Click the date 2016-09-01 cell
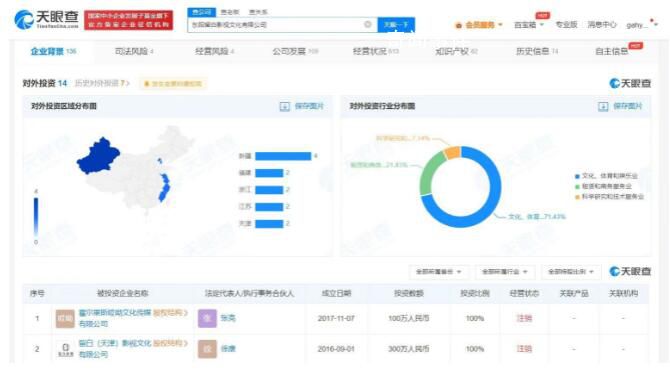 (x=336, y=349)
